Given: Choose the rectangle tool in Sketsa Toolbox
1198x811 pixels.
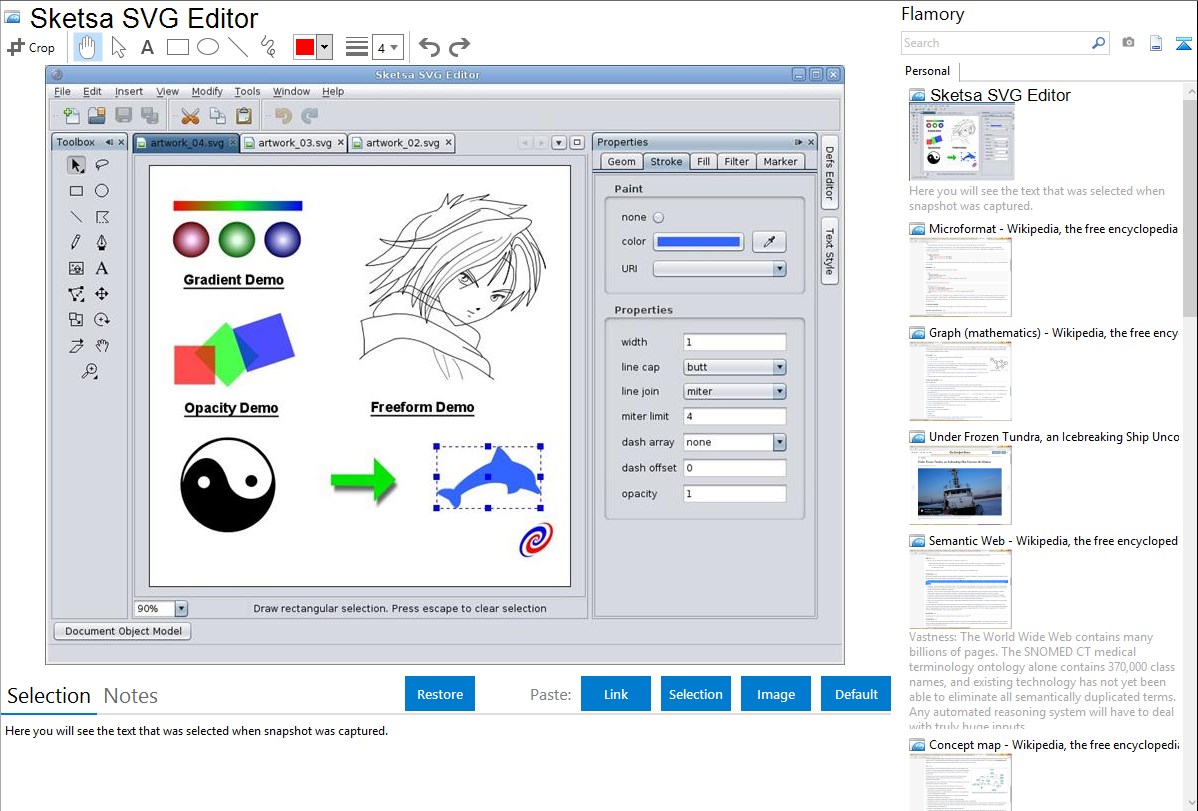Looking at the screenshot, I should pyautogui.click(x=76, y=191).
